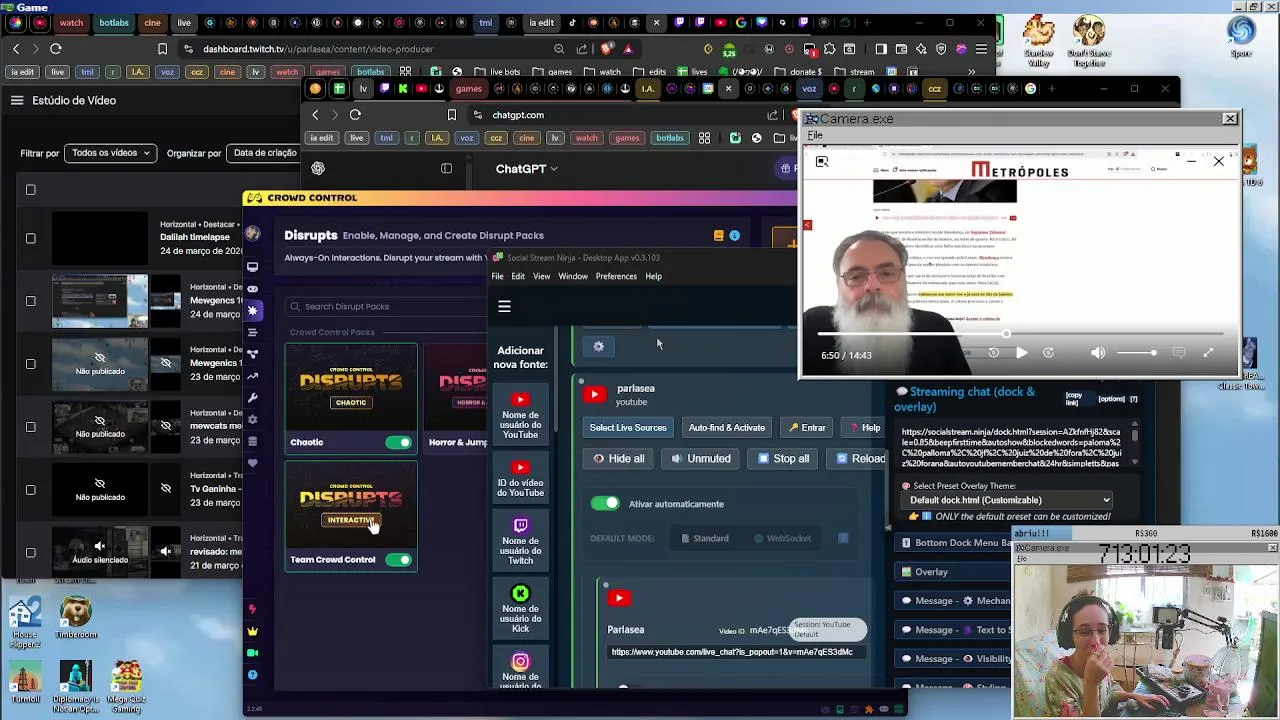
Task: Click the crown icon in Crowd Control sidebar
Action: coord(252,631)
